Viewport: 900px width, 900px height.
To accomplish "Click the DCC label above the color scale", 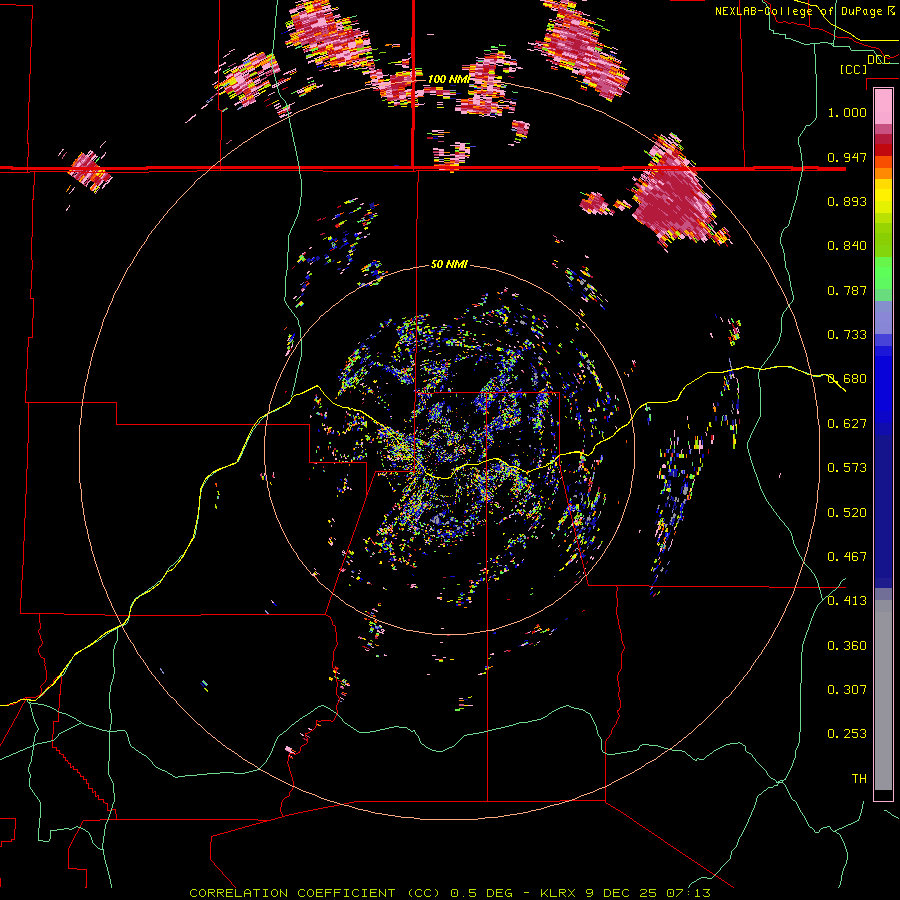I will [x=878, y=59].
